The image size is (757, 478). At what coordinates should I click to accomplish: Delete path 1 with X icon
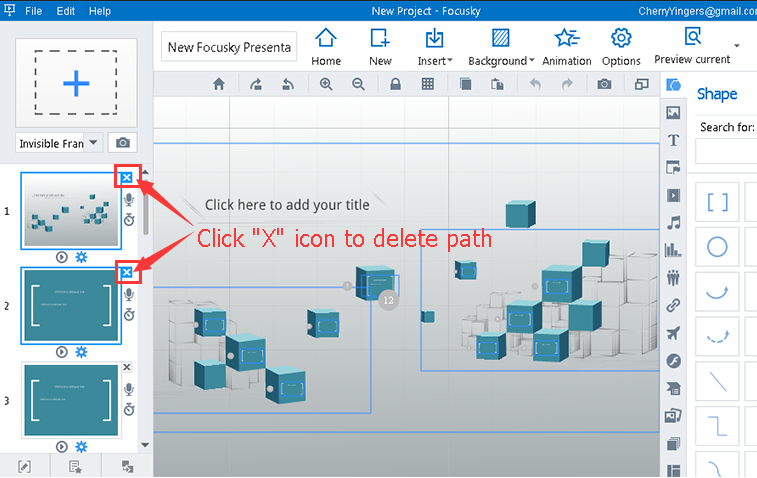126,178
